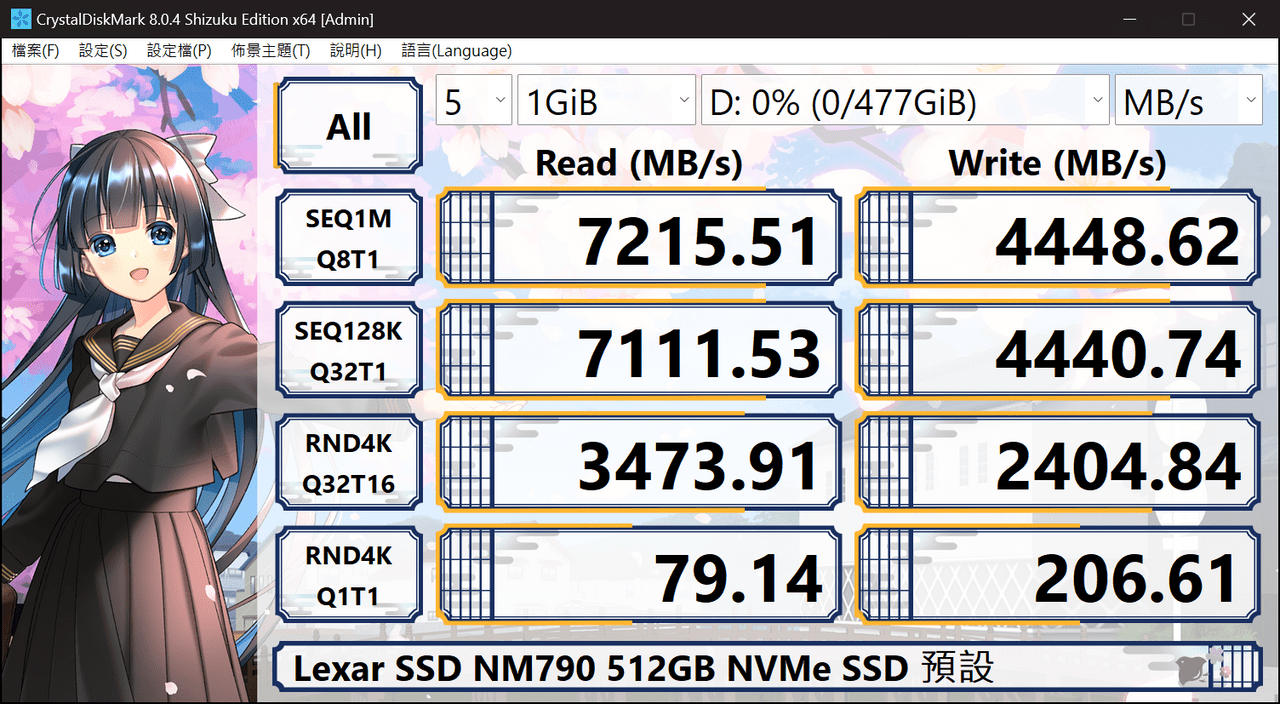Start the RND4K Q1T1 test

[349, 574]
